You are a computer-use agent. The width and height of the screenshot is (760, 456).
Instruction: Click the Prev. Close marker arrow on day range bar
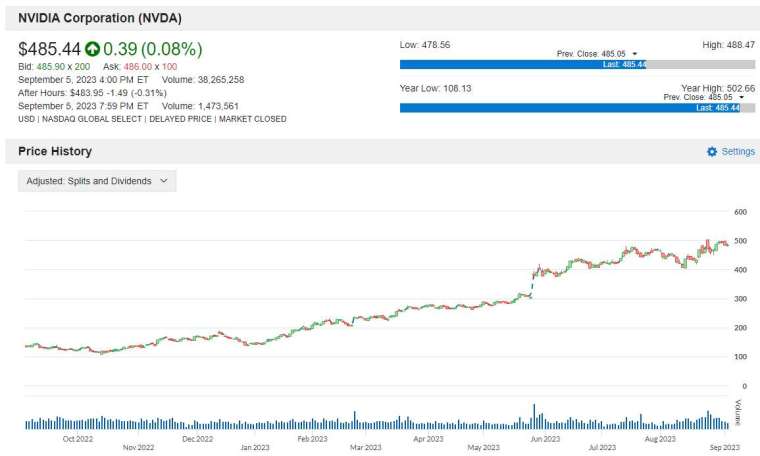pyautogui.click(x=635, y=54)
